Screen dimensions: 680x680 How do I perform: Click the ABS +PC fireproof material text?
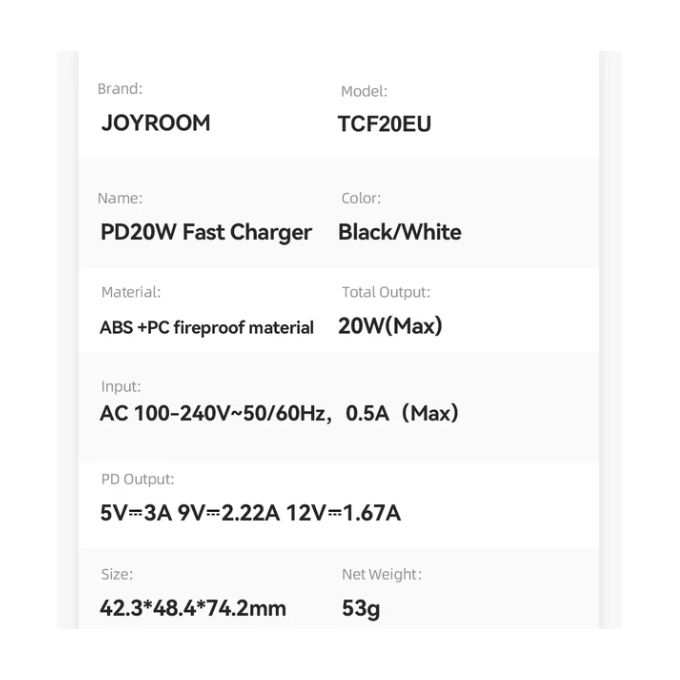tap(207, 328)
